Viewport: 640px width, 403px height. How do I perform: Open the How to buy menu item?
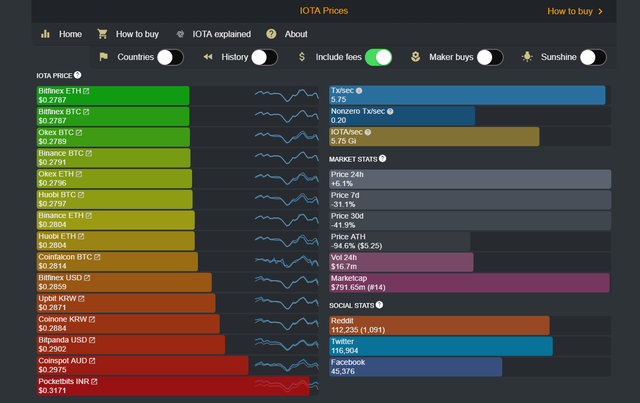pos(137,34)
